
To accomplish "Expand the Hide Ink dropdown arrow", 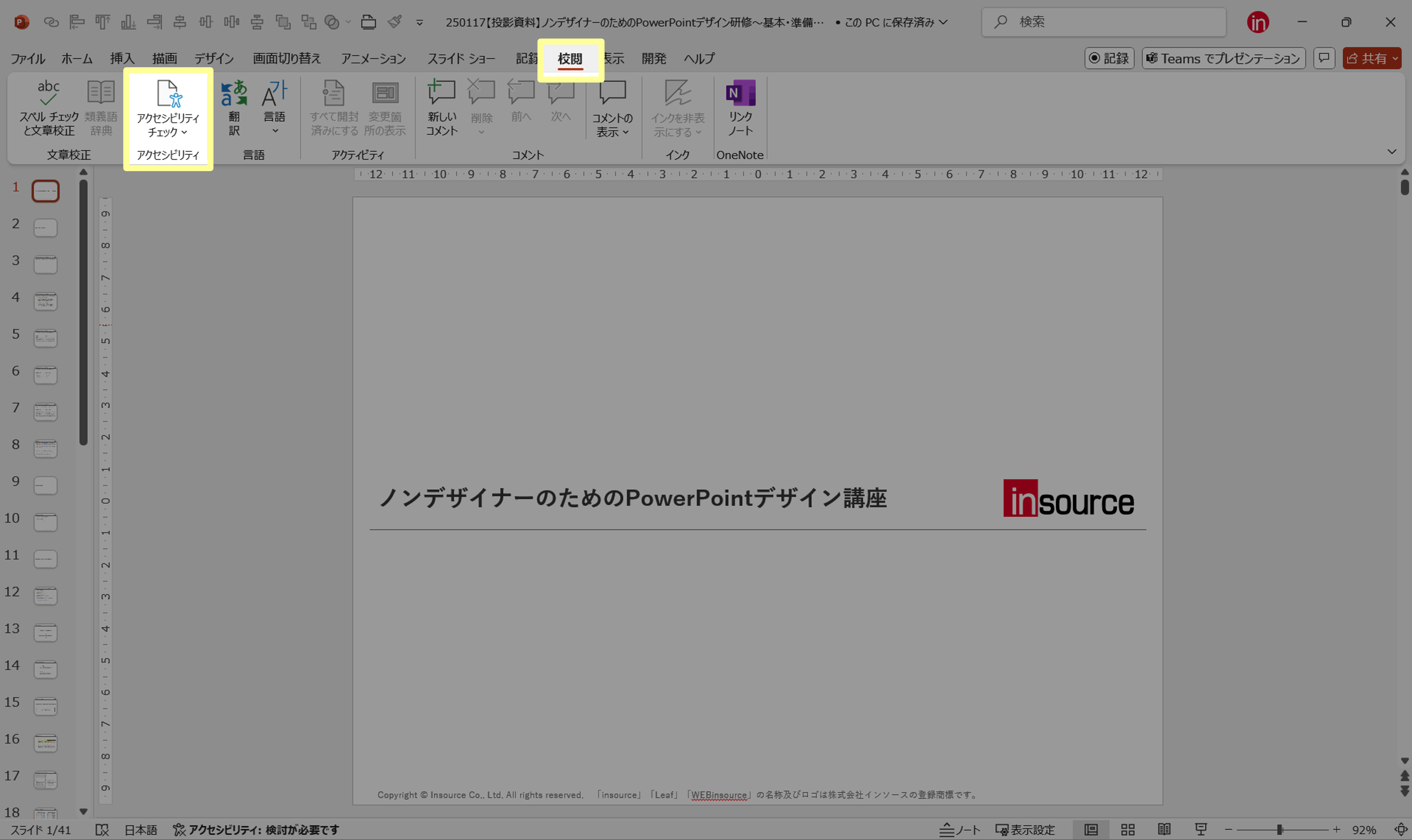I will [698, 133].
